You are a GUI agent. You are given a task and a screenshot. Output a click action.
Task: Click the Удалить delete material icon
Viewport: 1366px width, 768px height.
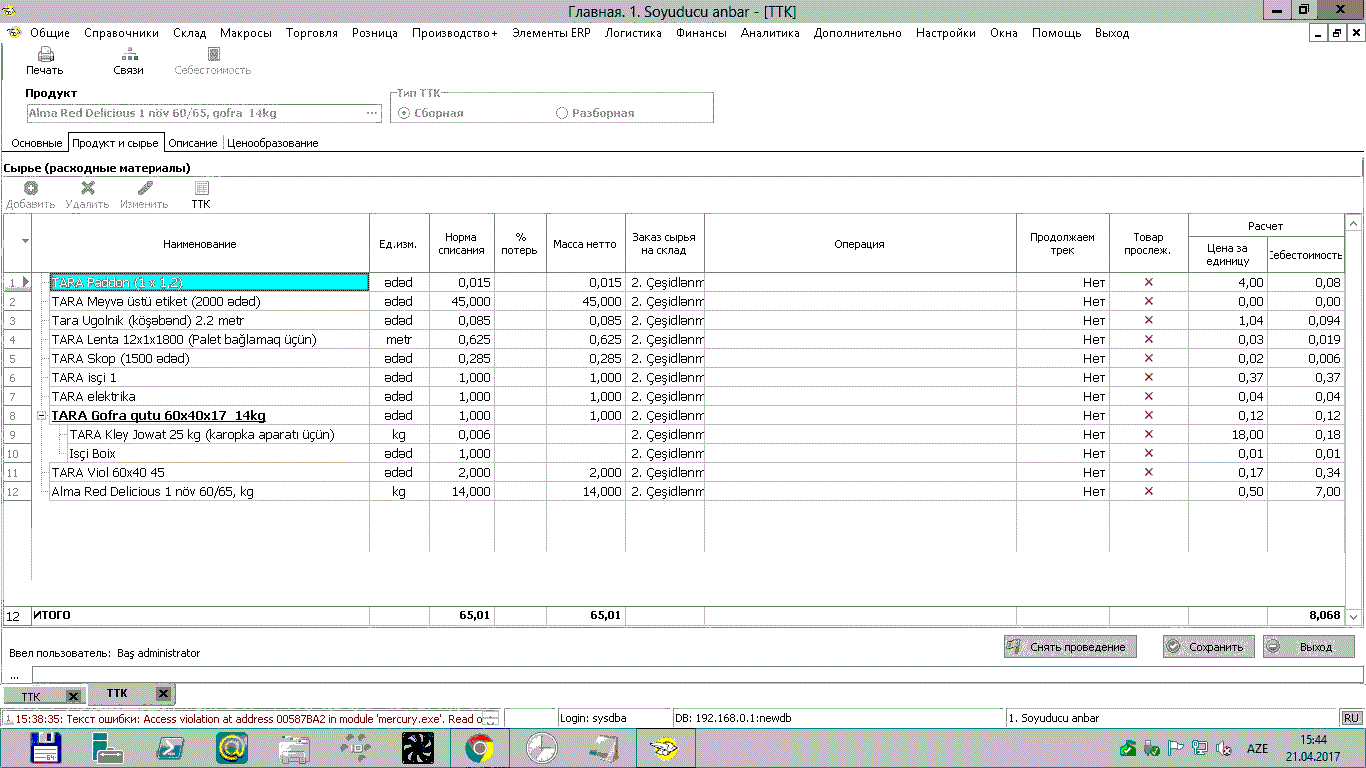click(88, 188)
